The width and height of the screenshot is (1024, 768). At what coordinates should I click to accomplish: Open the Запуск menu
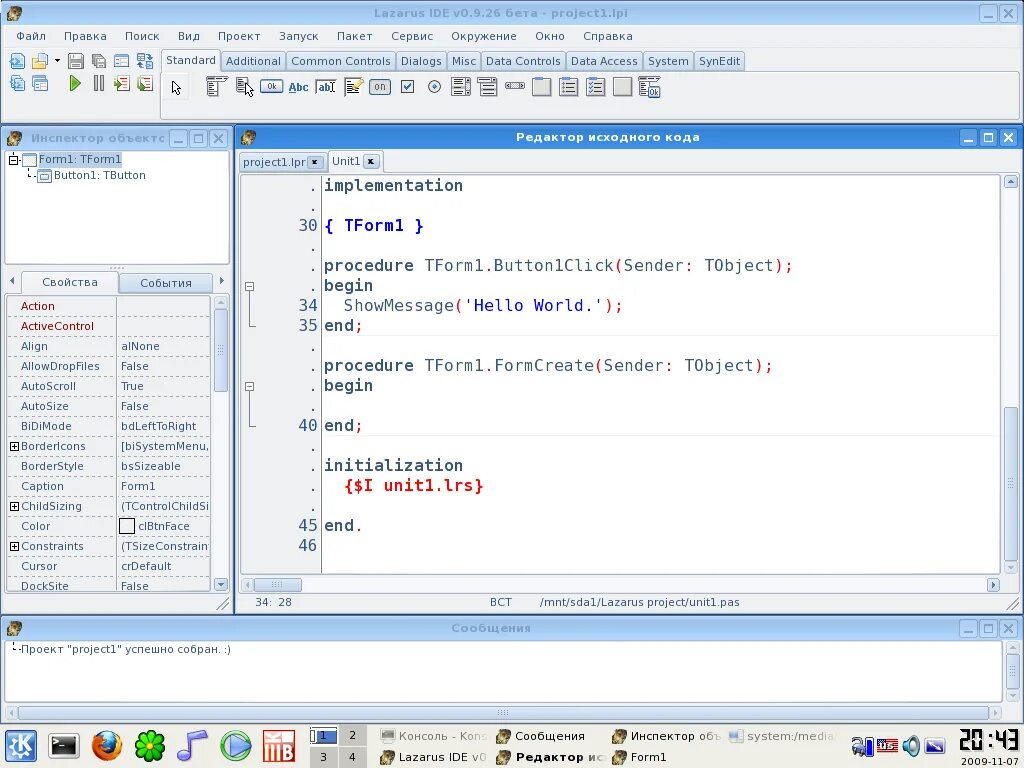(x=298, y=36)
